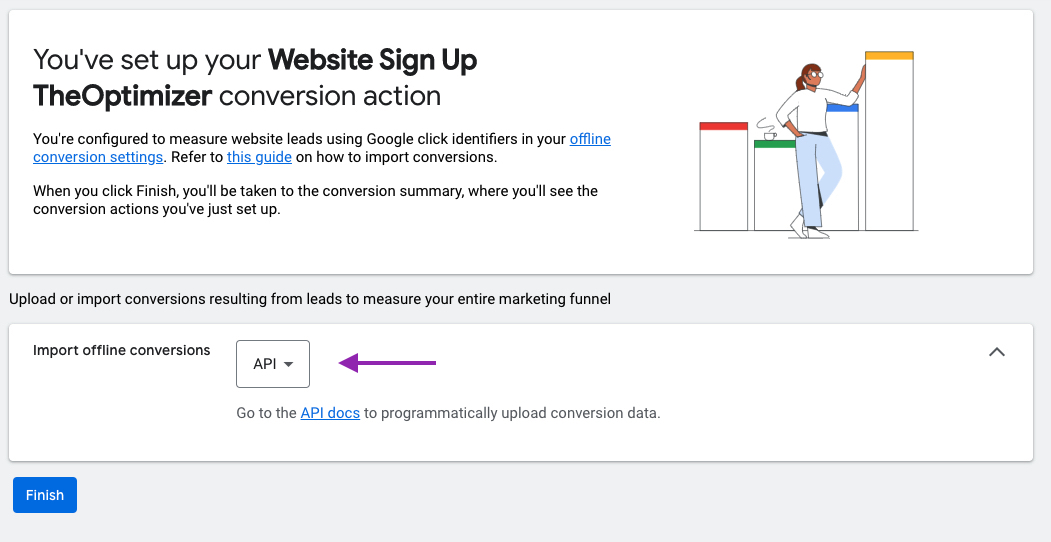Image resolution: width=1051 pixels, height=542 pixels.
Task: Click the purple arrow pointing at API
Action: [387, 363]
